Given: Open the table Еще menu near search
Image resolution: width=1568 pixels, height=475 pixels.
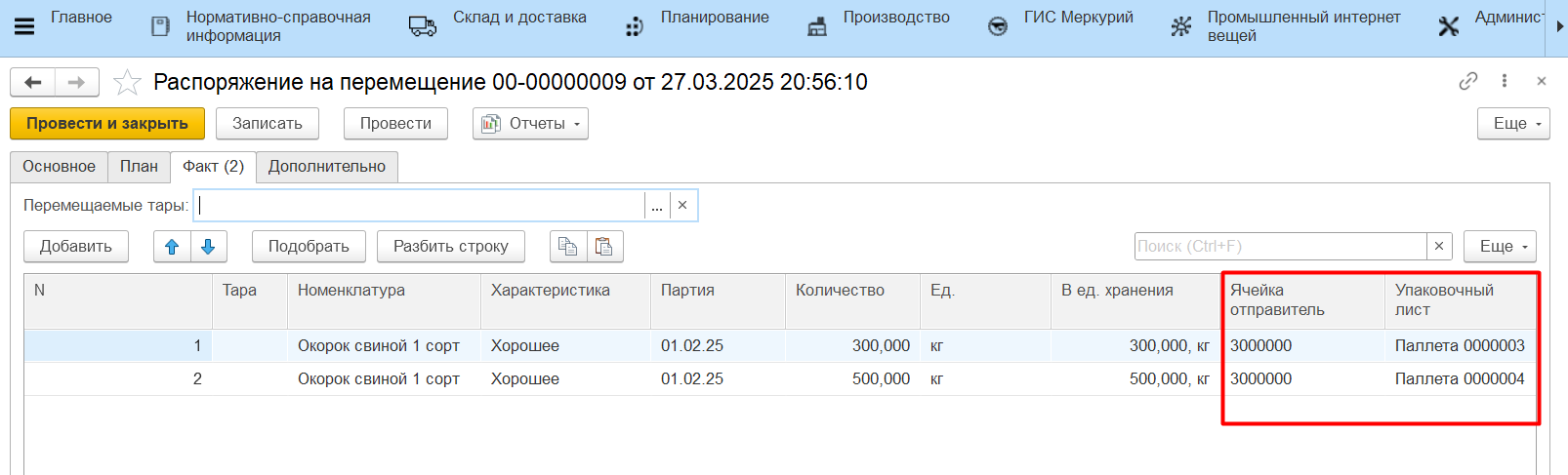Looking at the screenshot, I should [x=1500, y=247].
